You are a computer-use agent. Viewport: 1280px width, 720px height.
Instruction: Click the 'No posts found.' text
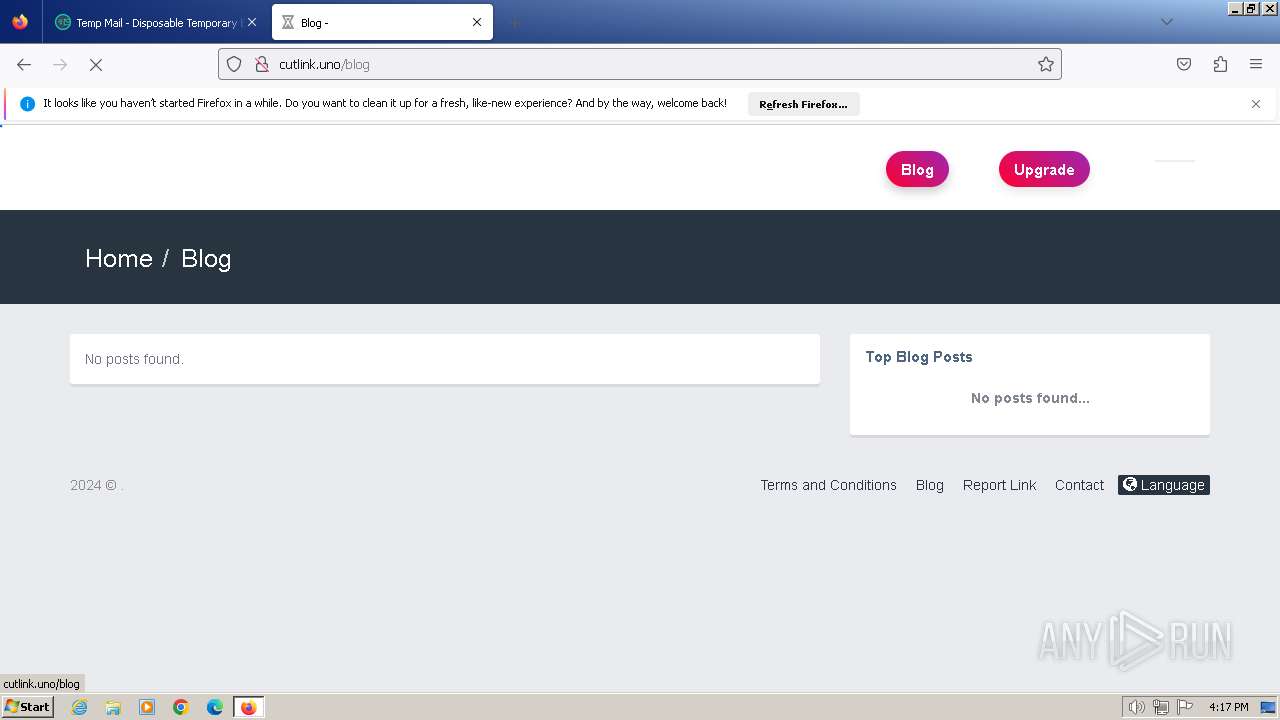(134, 359)
